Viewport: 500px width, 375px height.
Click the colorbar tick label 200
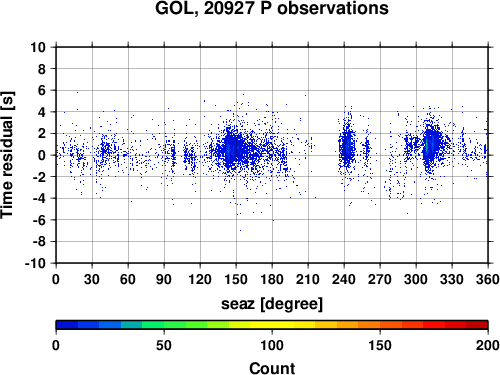[x=488, y=345]
